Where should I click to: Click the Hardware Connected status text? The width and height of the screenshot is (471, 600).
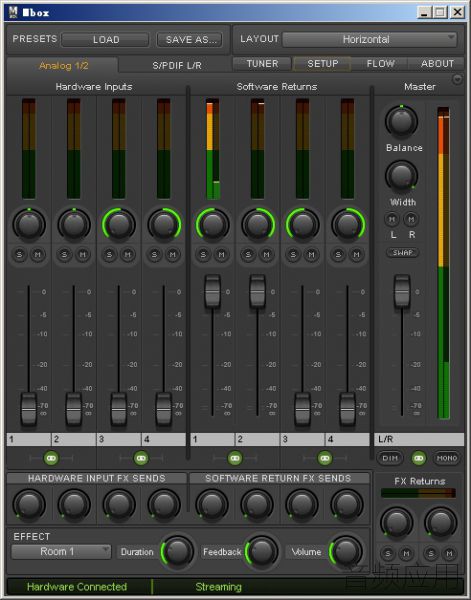coord(77,587)
